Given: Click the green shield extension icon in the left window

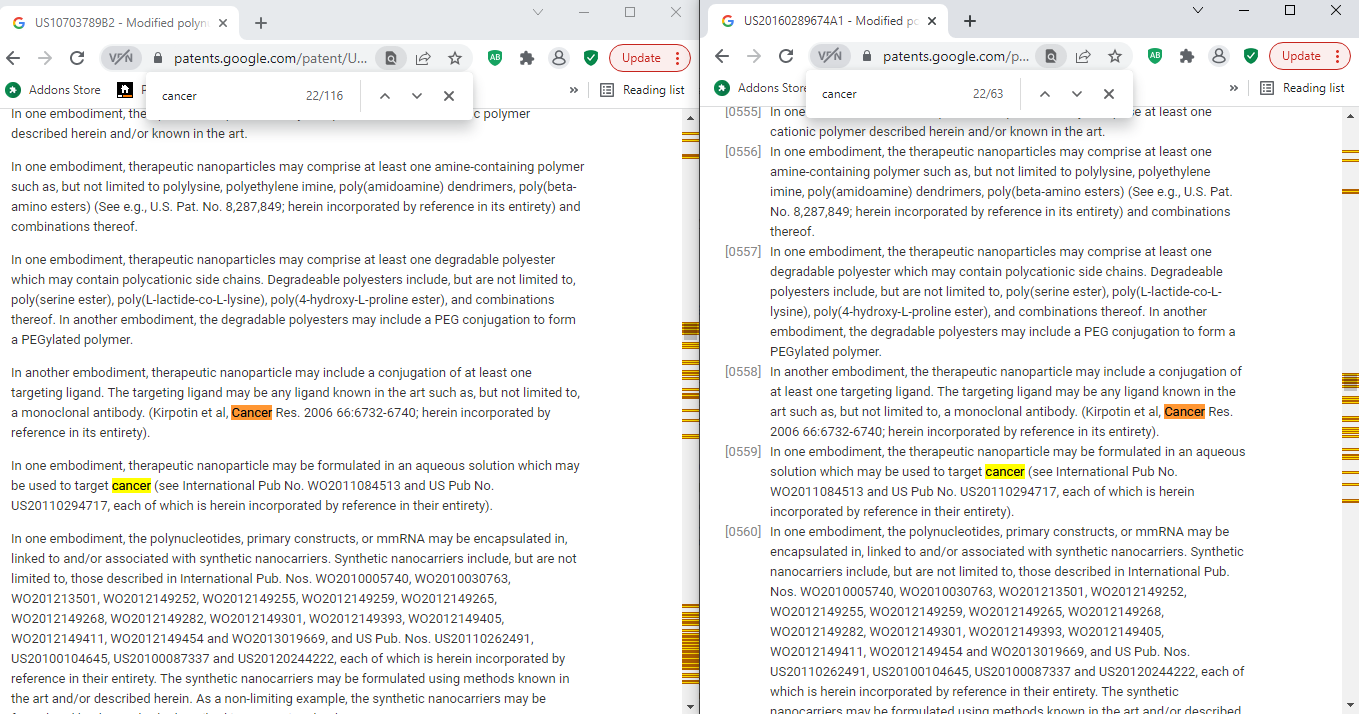Looking at the screenshot, I should 591,58.
